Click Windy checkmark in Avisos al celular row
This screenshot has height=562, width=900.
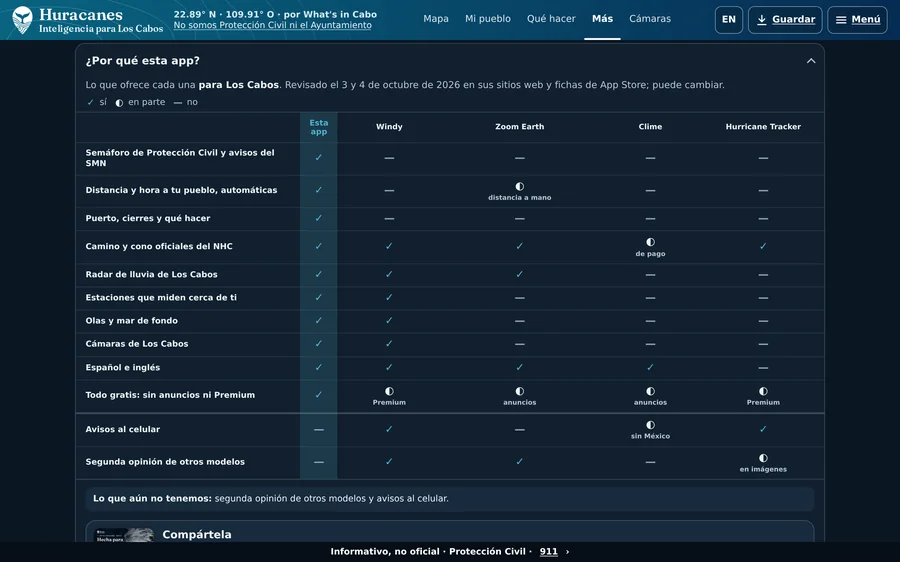pyautogui.click(x=389, y=429)
